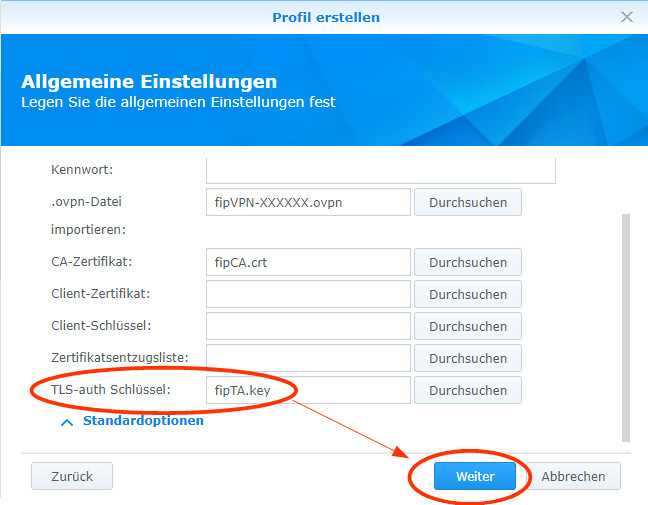Click into the Zertifikatsentzugsliste field
The image size is (648, 505).
308,358
